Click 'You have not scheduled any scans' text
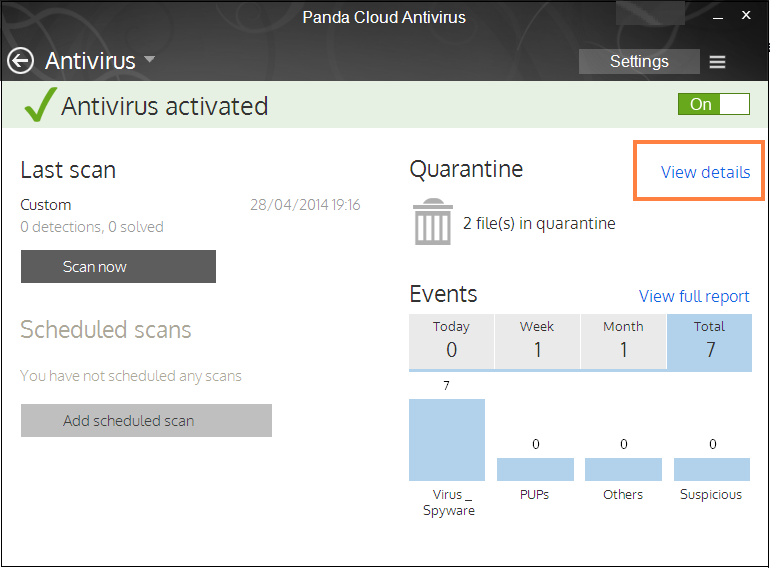This screenshot has width=770, height=569. [x=131, y=376]
